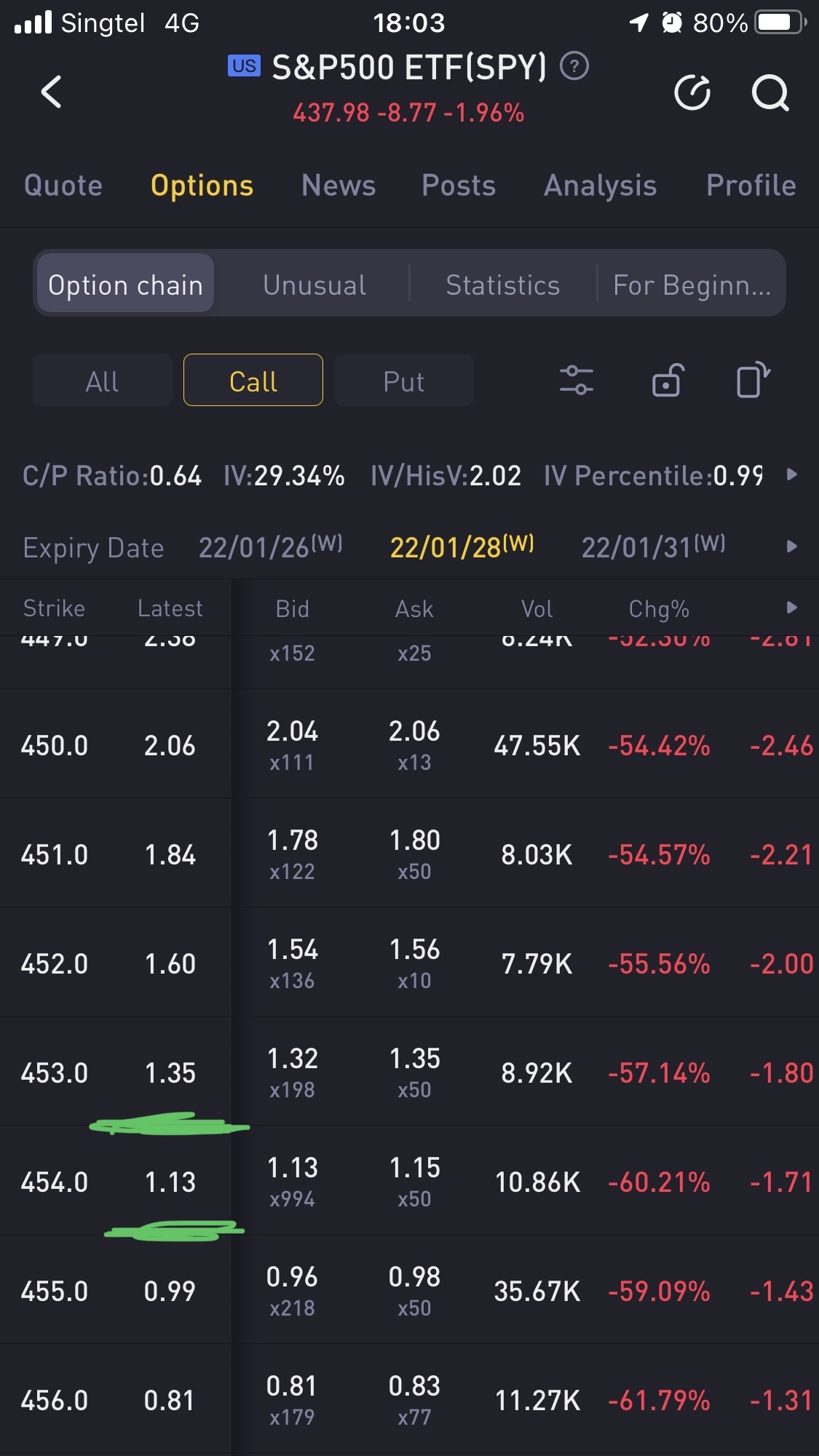Switch to the News tab

tap(339, 186)
